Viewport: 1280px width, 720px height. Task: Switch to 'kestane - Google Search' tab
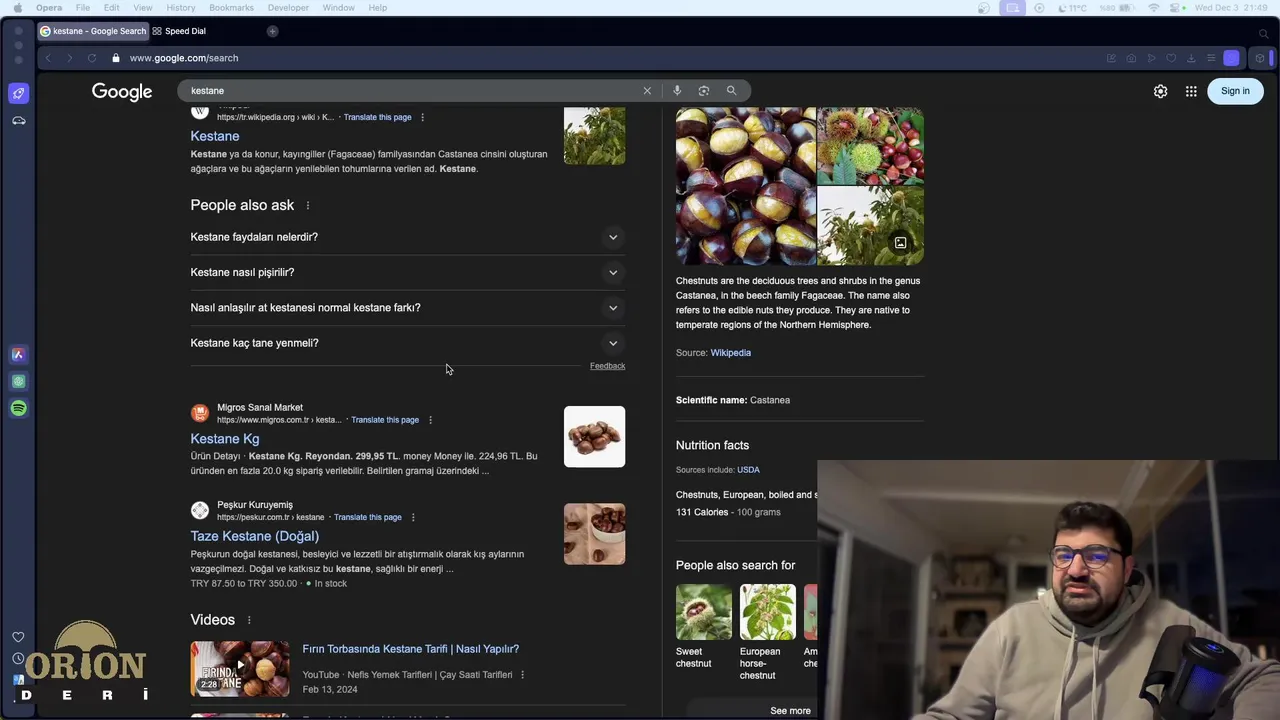93,31
